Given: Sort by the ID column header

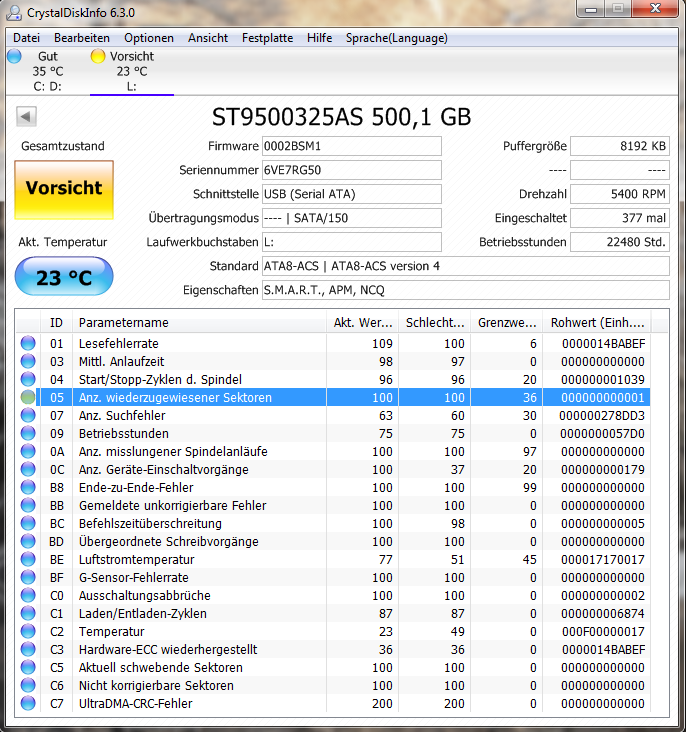Looking at the screenshot, I should pos(56,323).
